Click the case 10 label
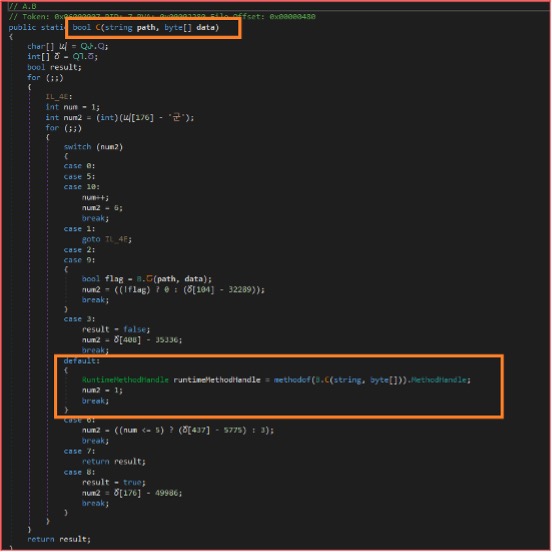Screen dimensions: 552x552 tap(81, 187)
